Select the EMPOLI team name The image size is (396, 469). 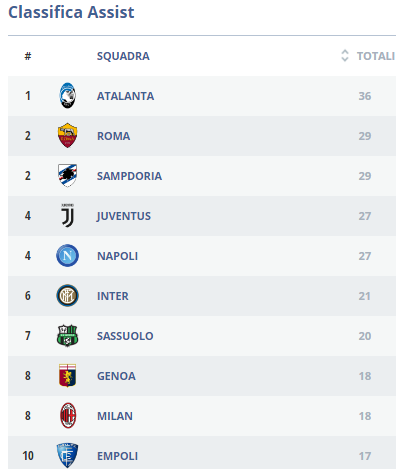pos(117,456)
